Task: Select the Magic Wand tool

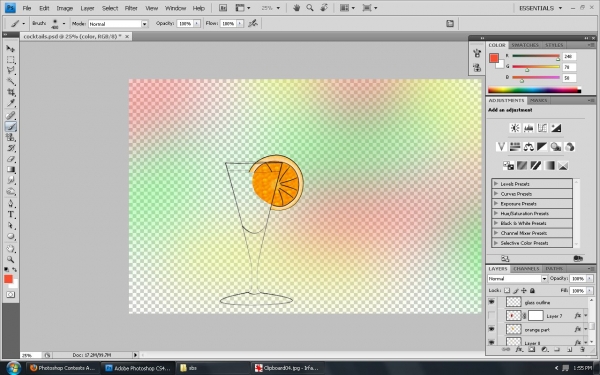Action: pos(10,82)
